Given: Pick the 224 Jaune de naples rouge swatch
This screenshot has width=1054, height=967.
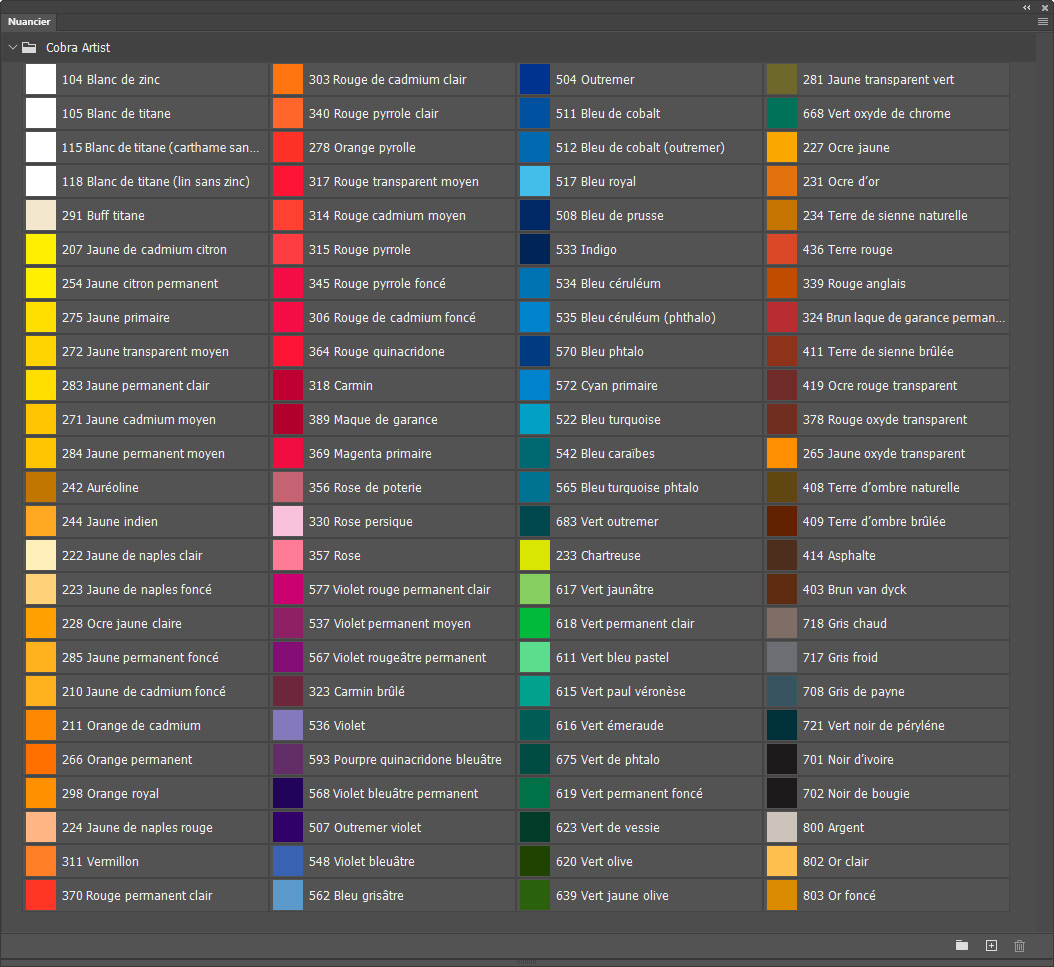Looking at the screenshot, I should click(x=40, y=828).
